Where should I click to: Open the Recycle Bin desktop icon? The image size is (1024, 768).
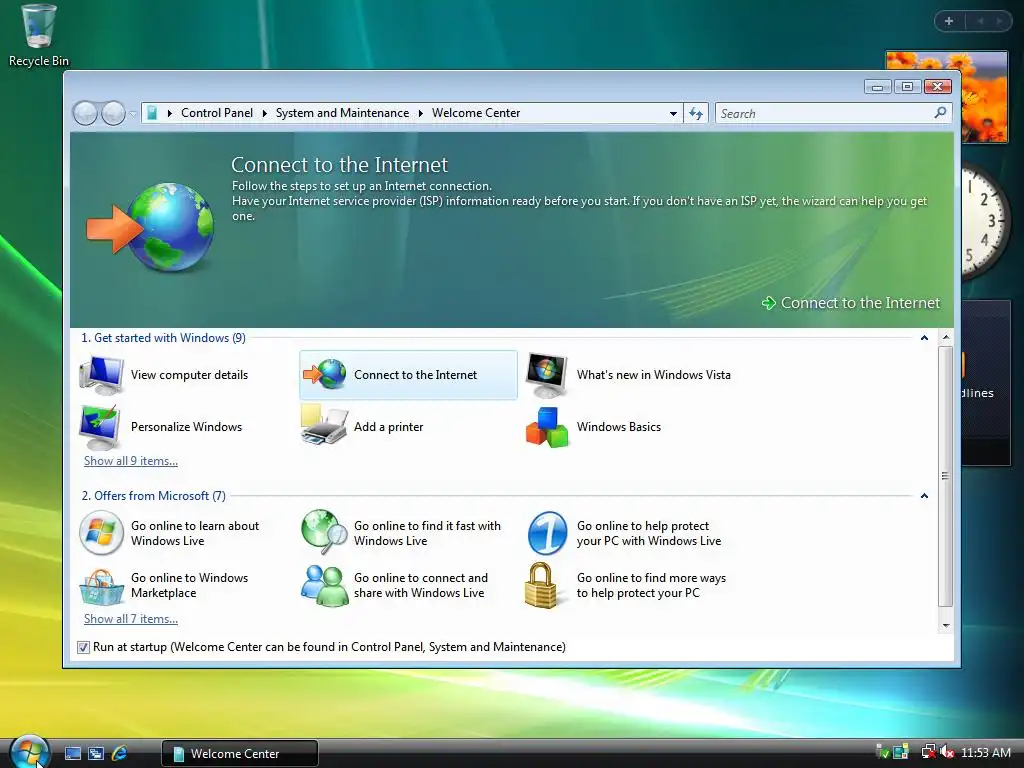[39, 35]
